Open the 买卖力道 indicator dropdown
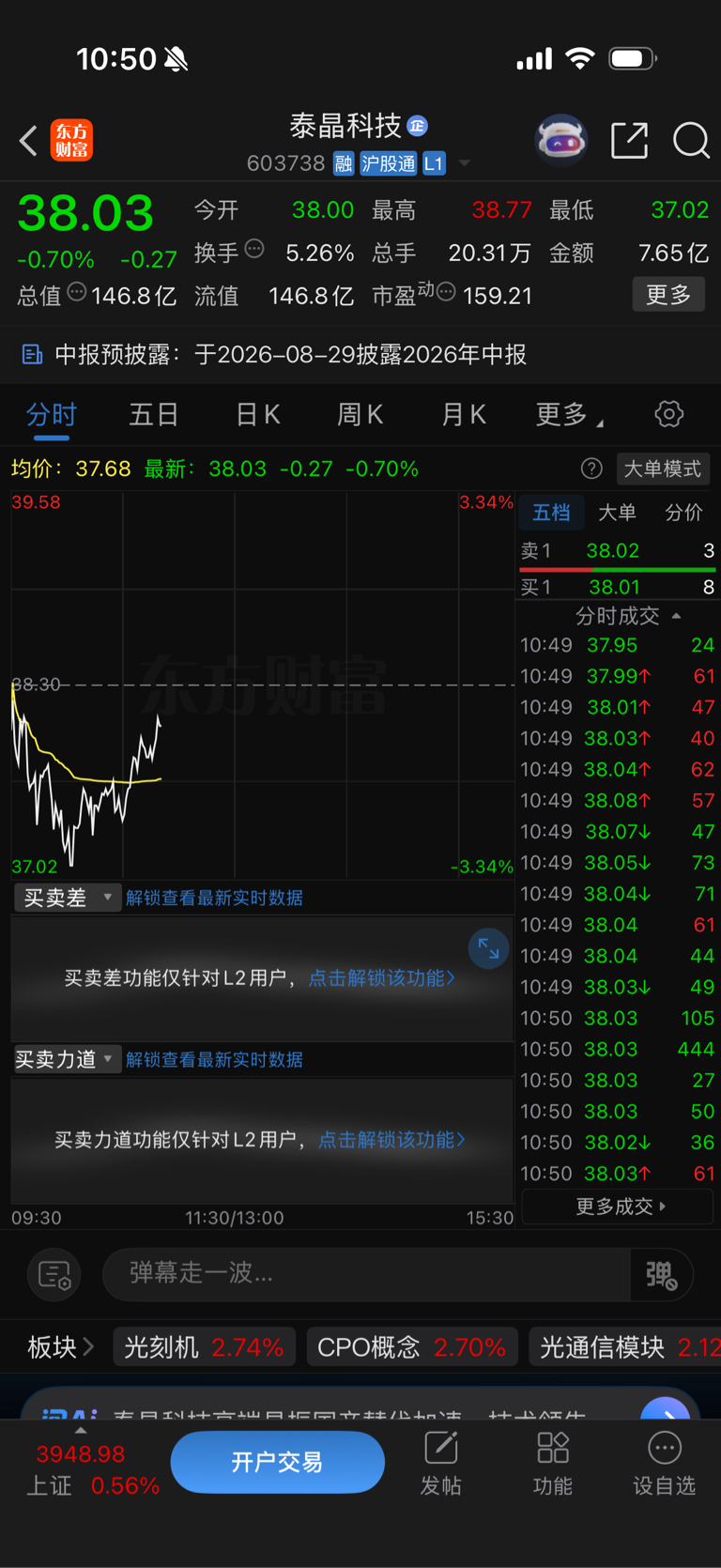721x1568 pixels. click(67, 1059)
